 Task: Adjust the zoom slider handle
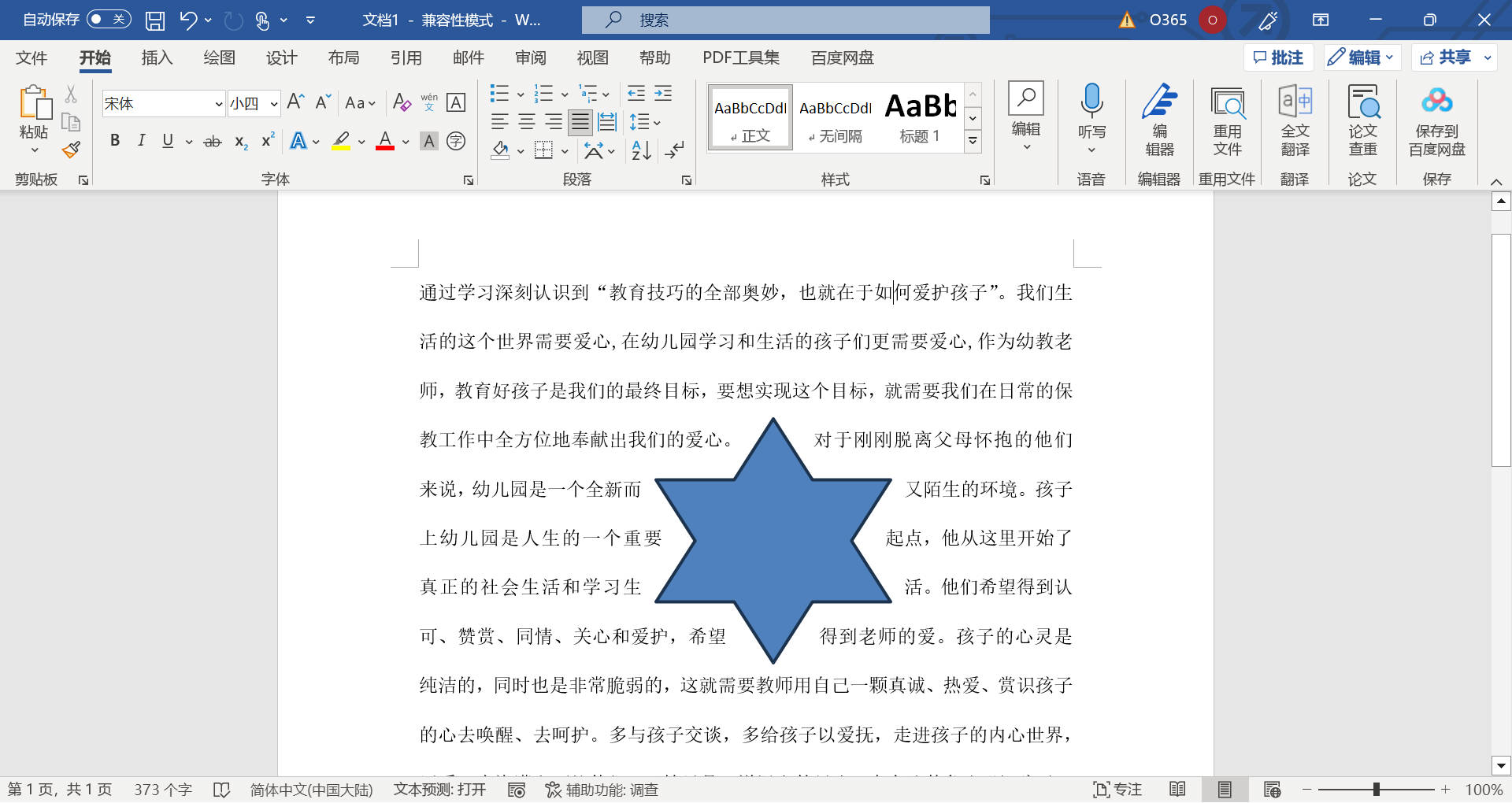click(x=1377, y=789)
